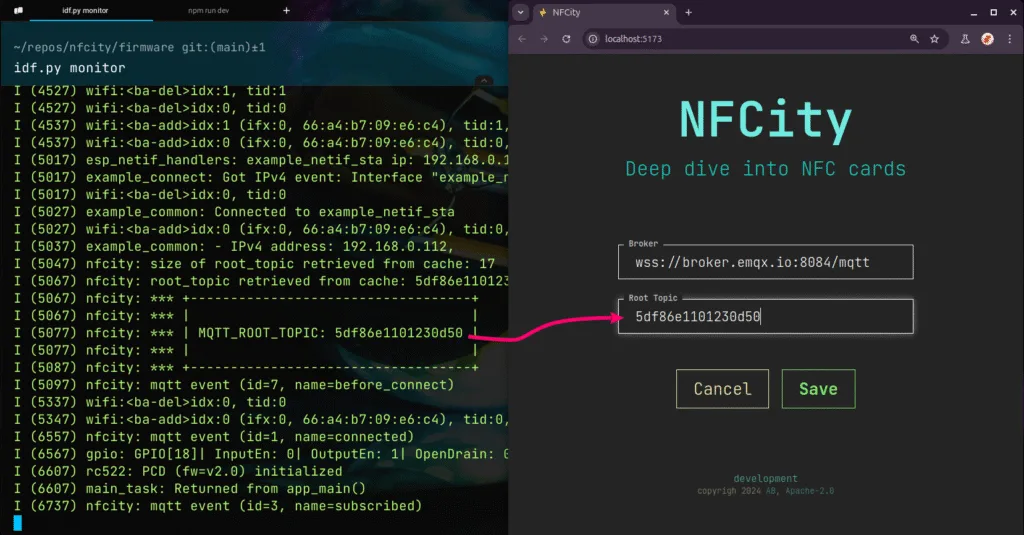The height and width of the screenshot is (535, 1024).
Task: Click the terminal app icon at top-left
Action: [x=18, y=10]
